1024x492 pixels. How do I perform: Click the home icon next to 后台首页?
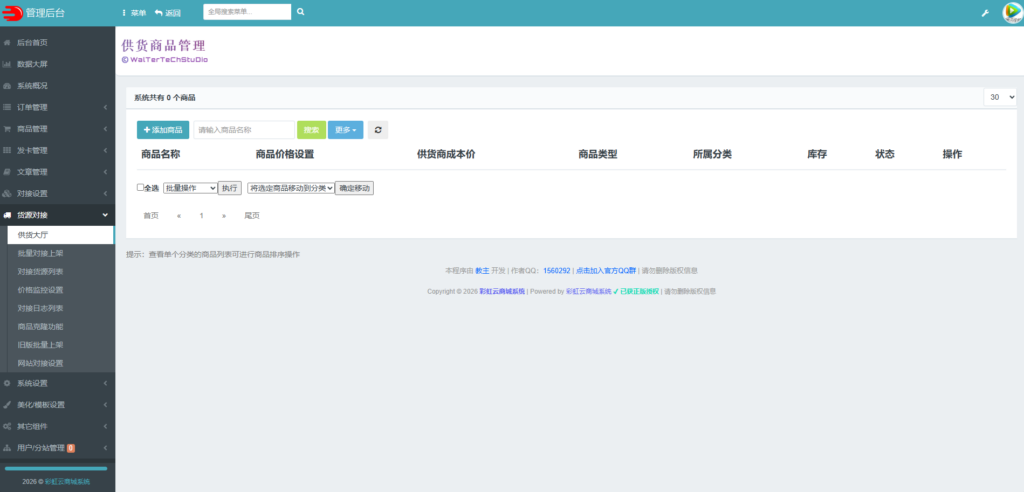tap(7, 42)
